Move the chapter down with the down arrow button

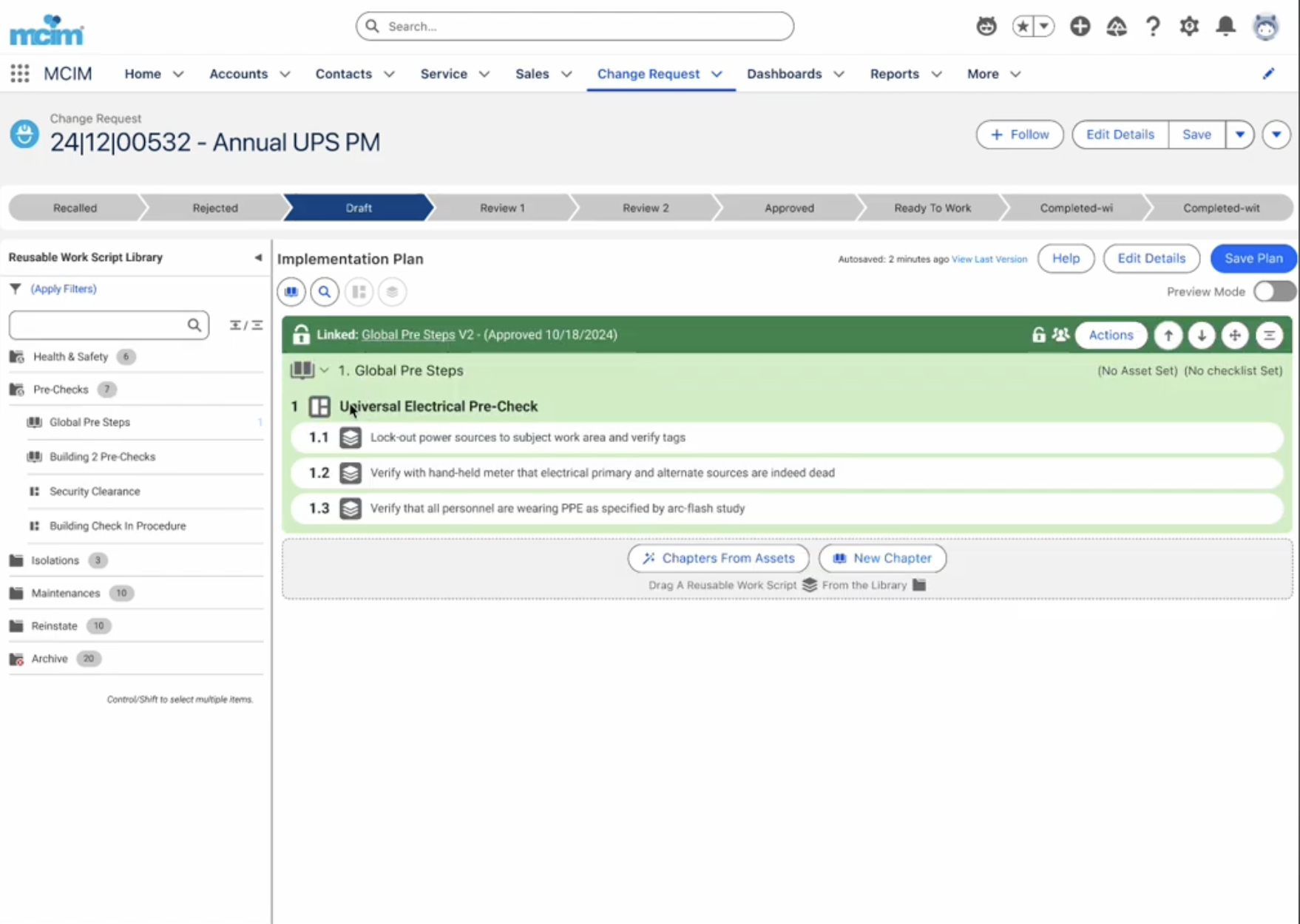[1202, 336]
